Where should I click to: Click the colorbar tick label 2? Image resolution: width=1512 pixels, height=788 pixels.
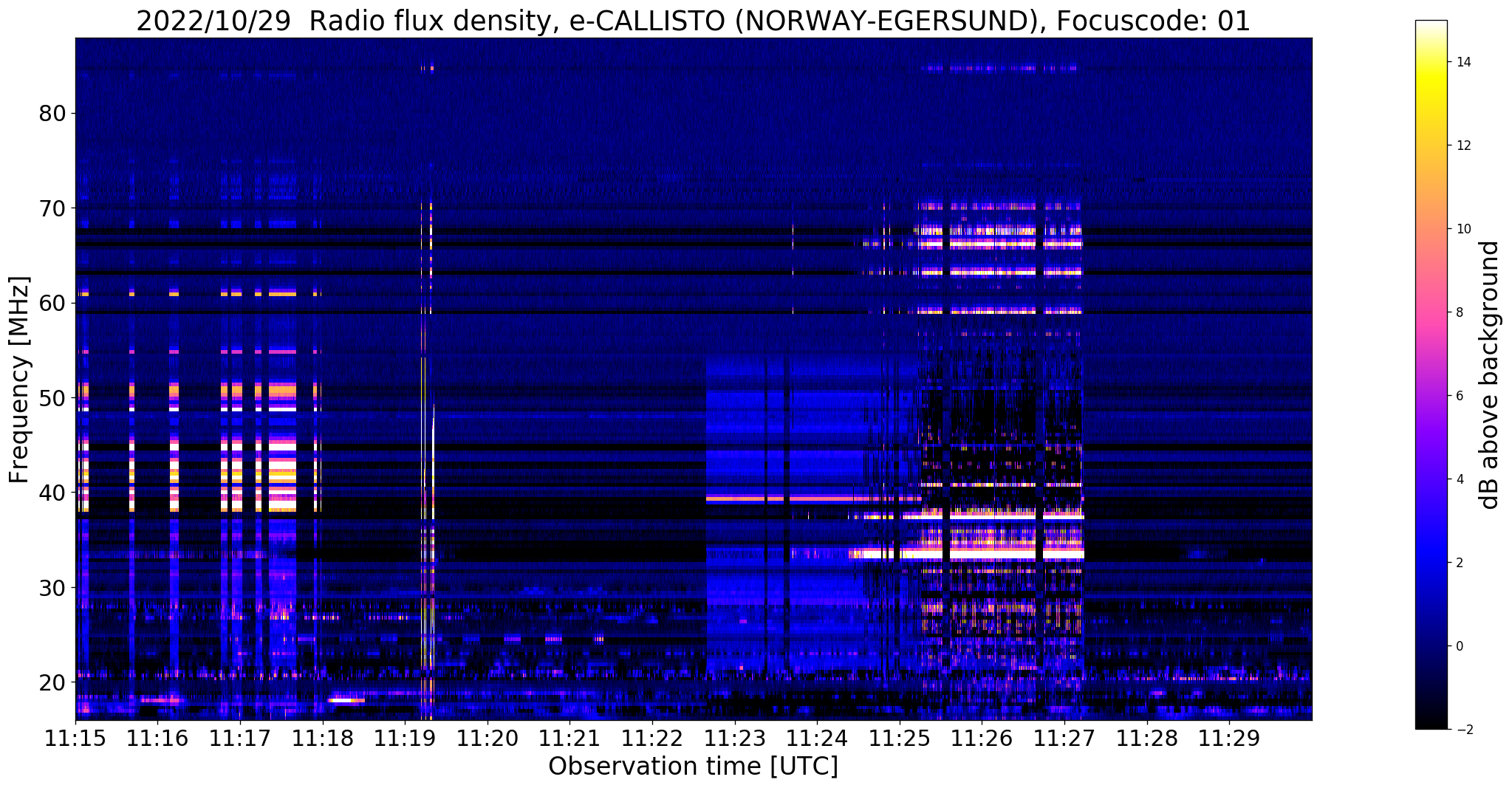(x=1458, y=563)
